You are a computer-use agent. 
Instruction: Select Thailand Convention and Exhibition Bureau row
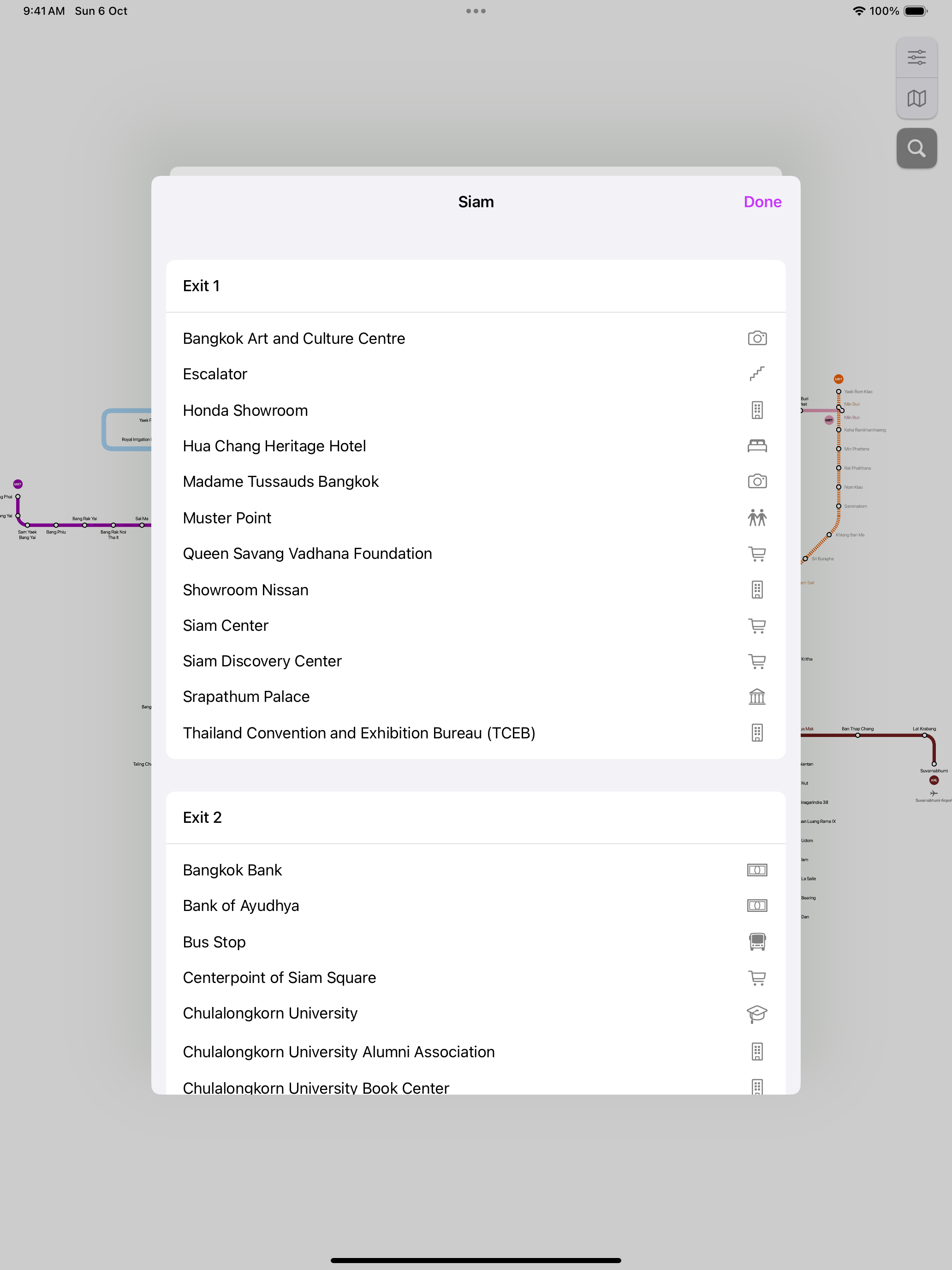[x=476, y=733]
